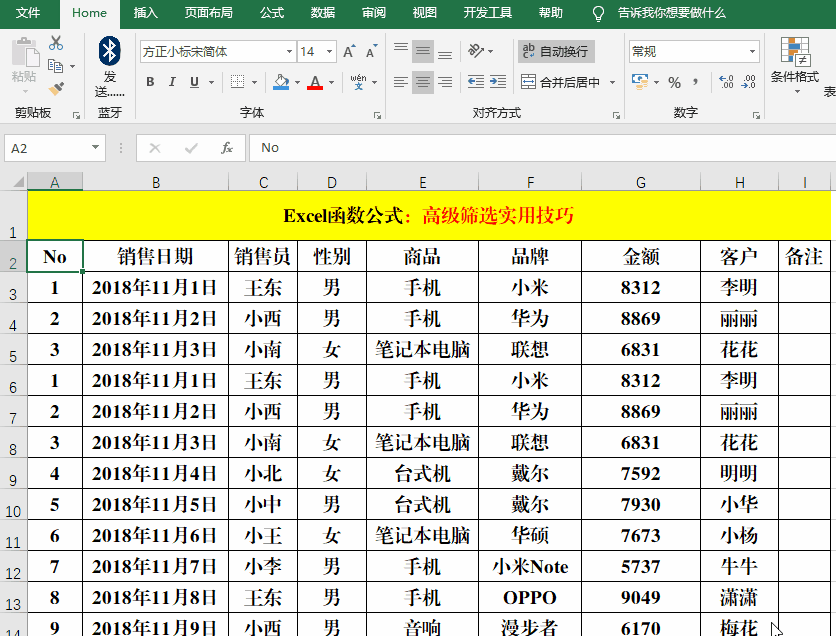
Task: Click the Increase Indent icon
Action: coord(496,82)
